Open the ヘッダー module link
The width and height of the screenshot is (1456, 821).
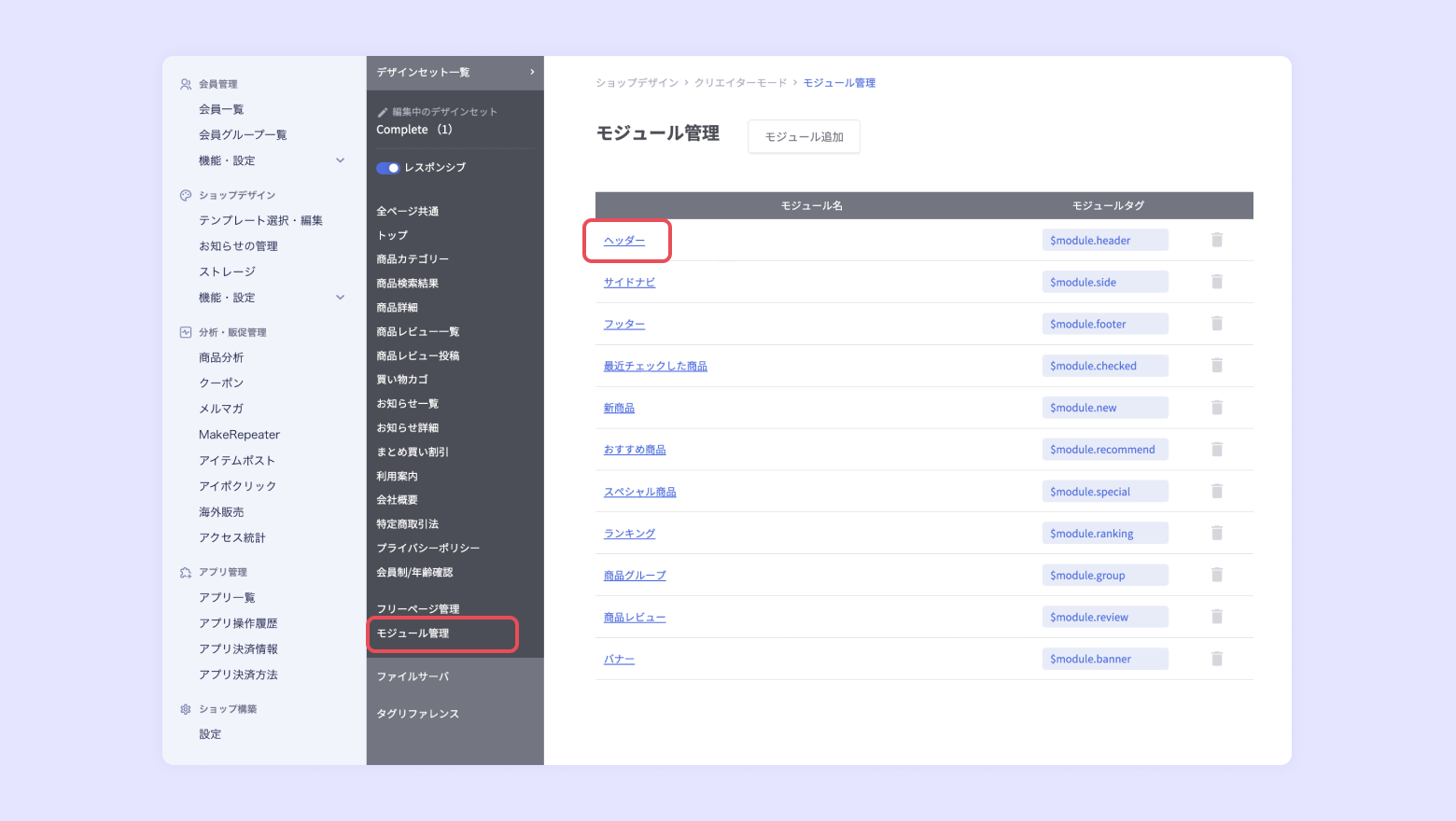(x=624, y=240)
